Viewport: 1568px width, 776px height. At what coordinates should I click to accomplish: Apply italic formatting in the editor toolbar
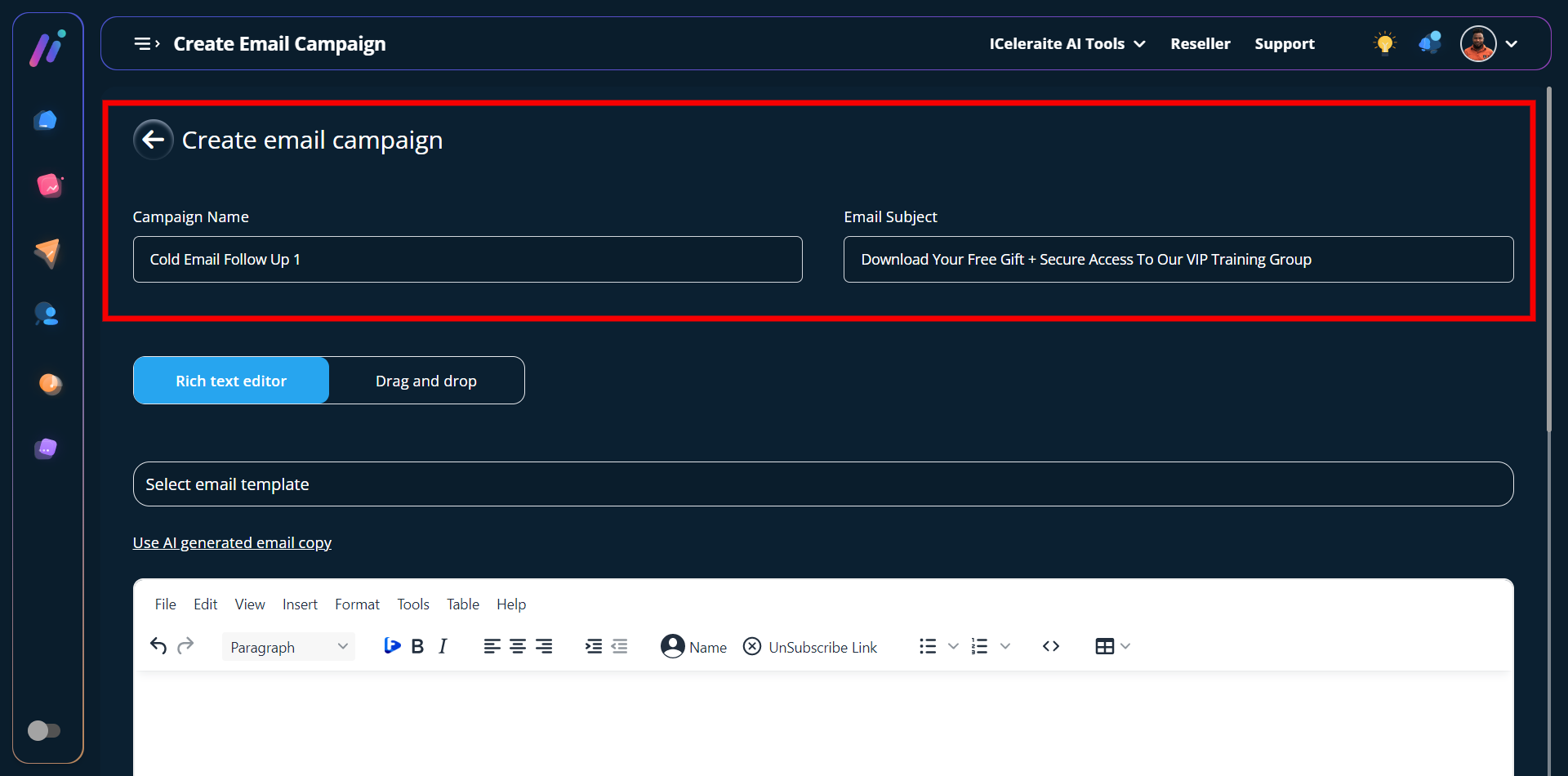[443, 647]
